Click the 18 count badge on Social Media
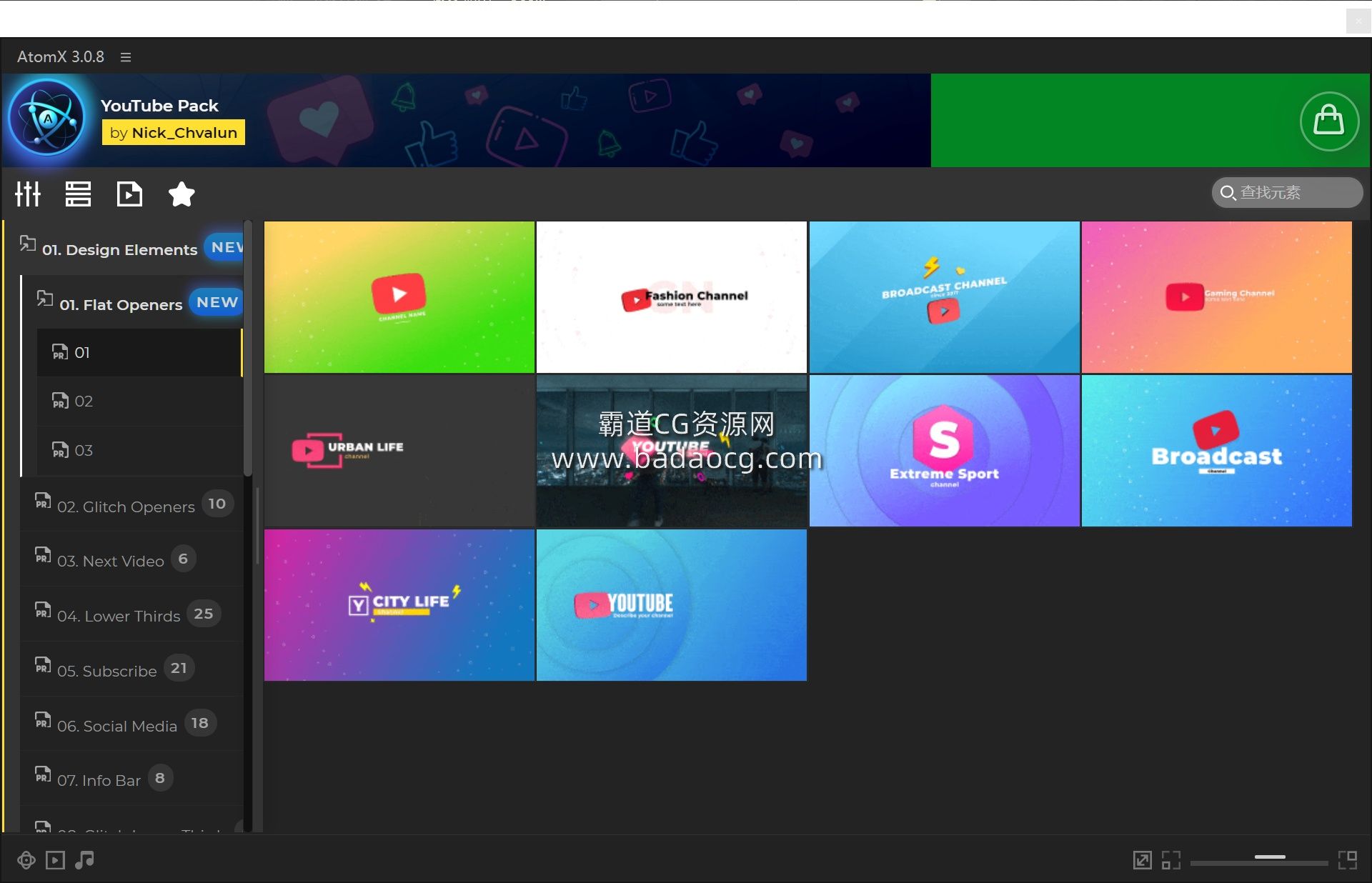 (200, 723)
